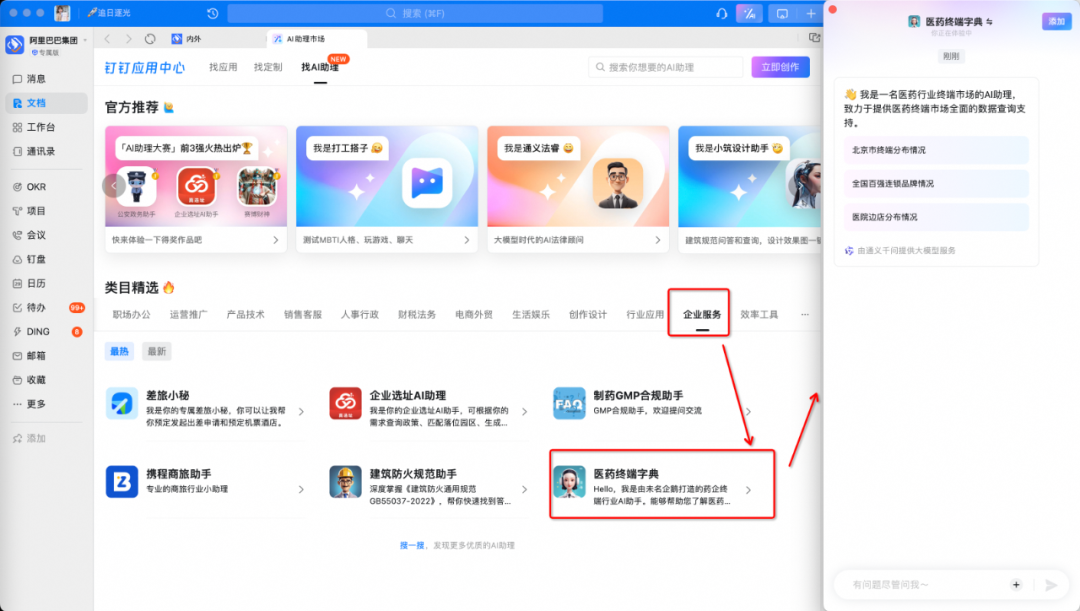Select the 医院边店分布情况 suggestion

tap(936, 217)
